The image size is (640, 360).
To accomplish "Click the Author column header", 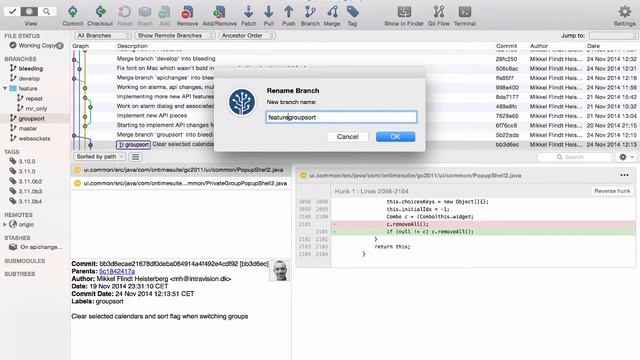I will pos(539,46).
